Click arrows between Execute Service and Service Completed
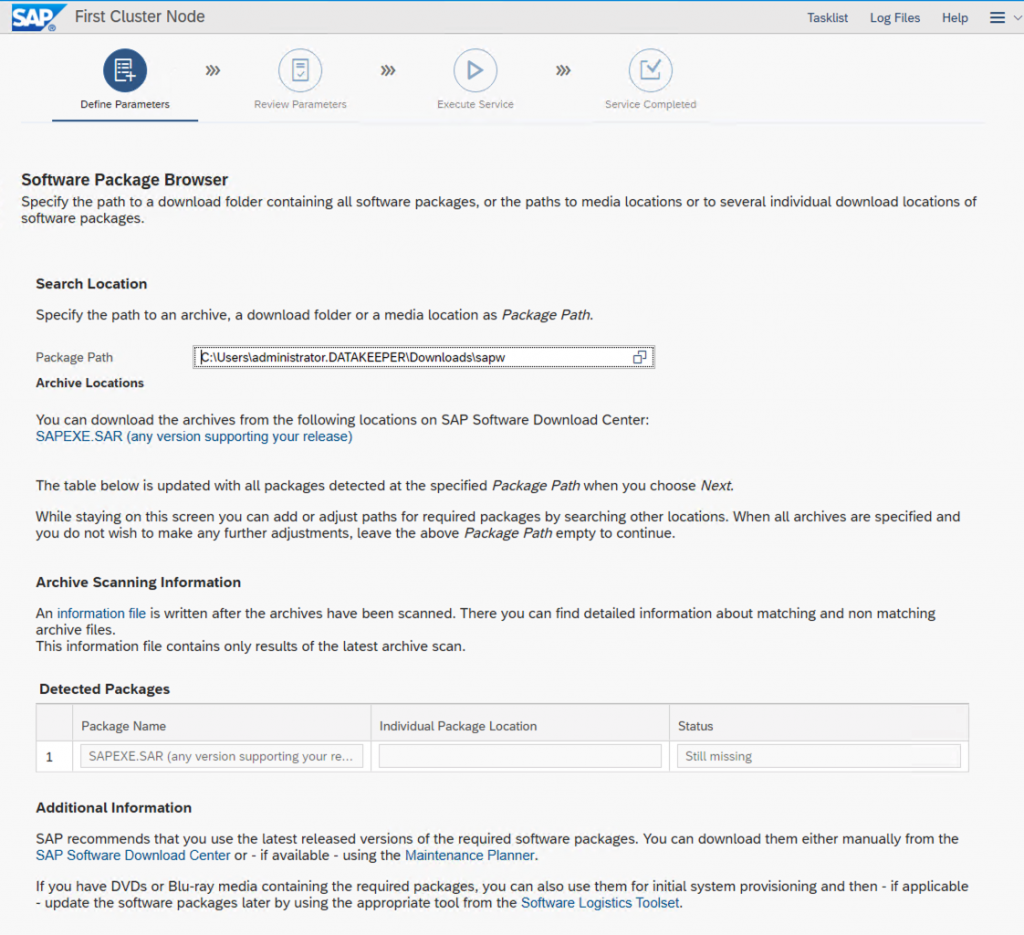The height and width of the screenshot is (935, 1024). (x=563, y=70)
